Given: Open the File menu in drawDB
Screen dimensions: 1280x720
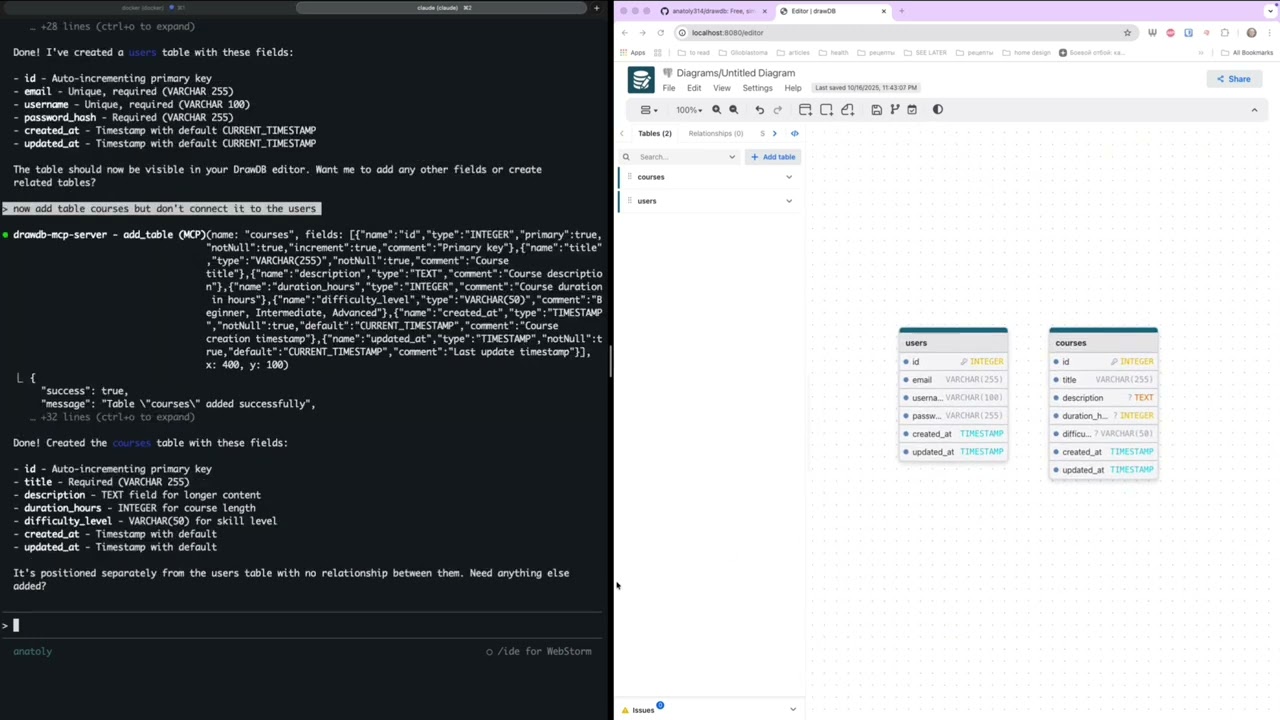Looking at the screenshot, I should (669, 88).
